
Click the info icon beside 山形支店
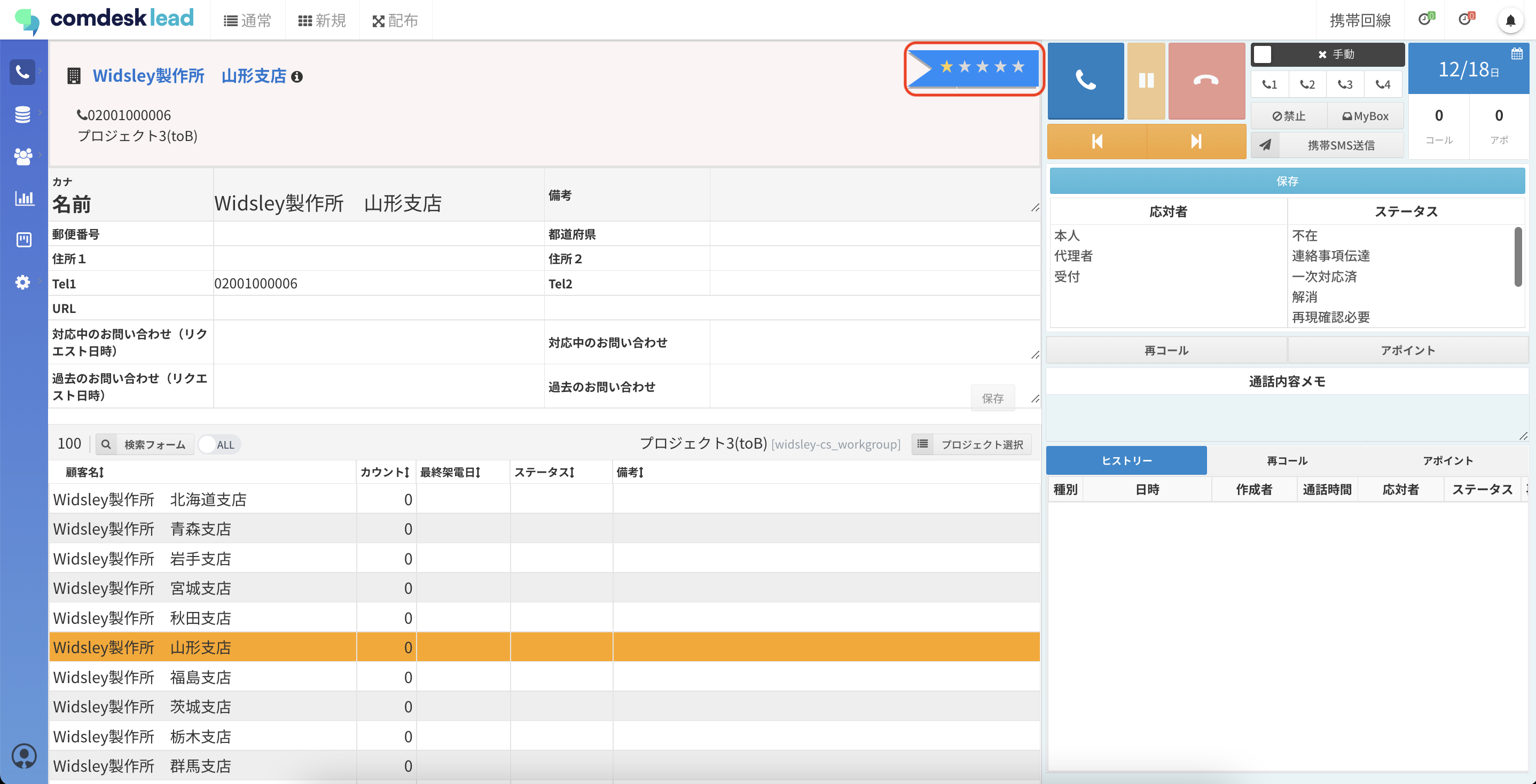click(297, 77)
